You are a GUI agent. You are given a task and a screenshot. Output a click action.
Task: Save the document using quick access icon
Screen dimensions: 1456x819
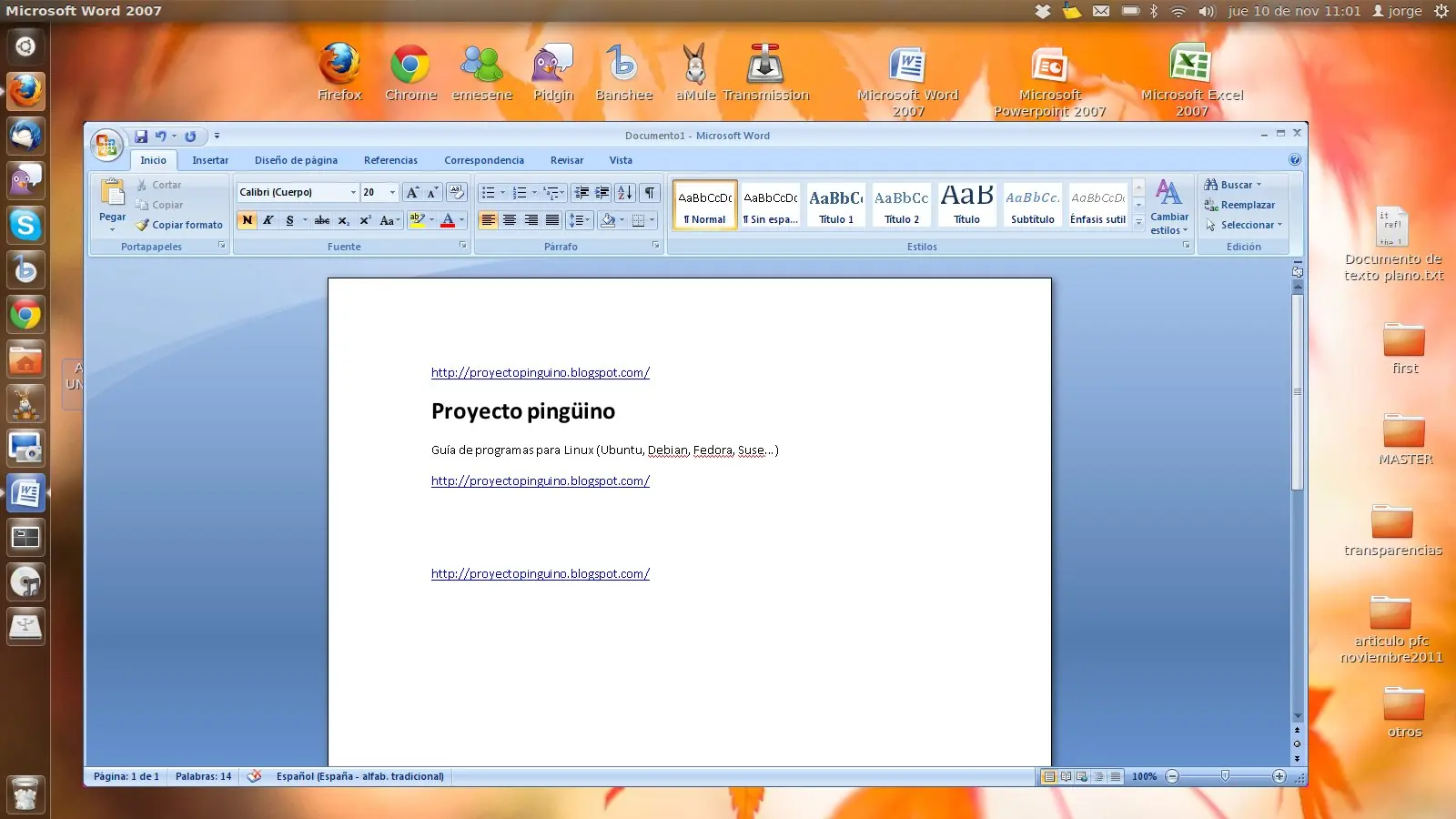click(141, 136)
